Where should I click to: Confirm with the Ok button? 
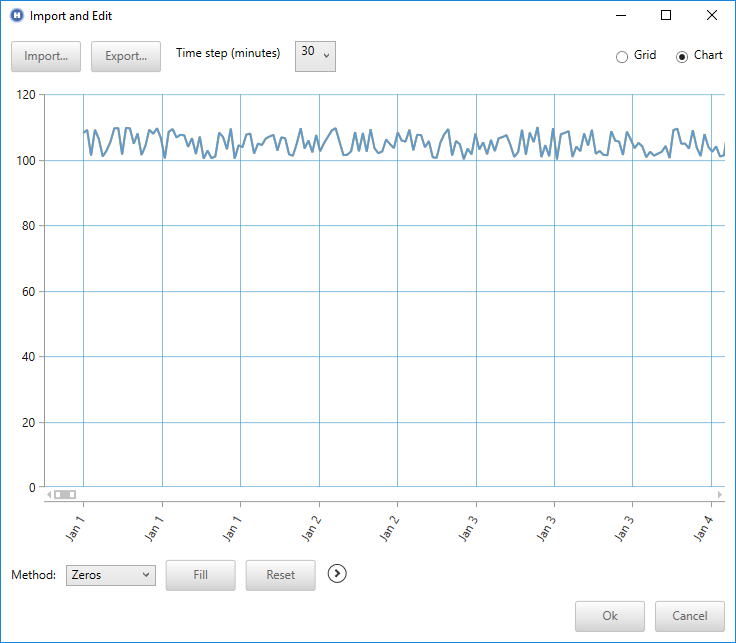click(x=610, y=616)
